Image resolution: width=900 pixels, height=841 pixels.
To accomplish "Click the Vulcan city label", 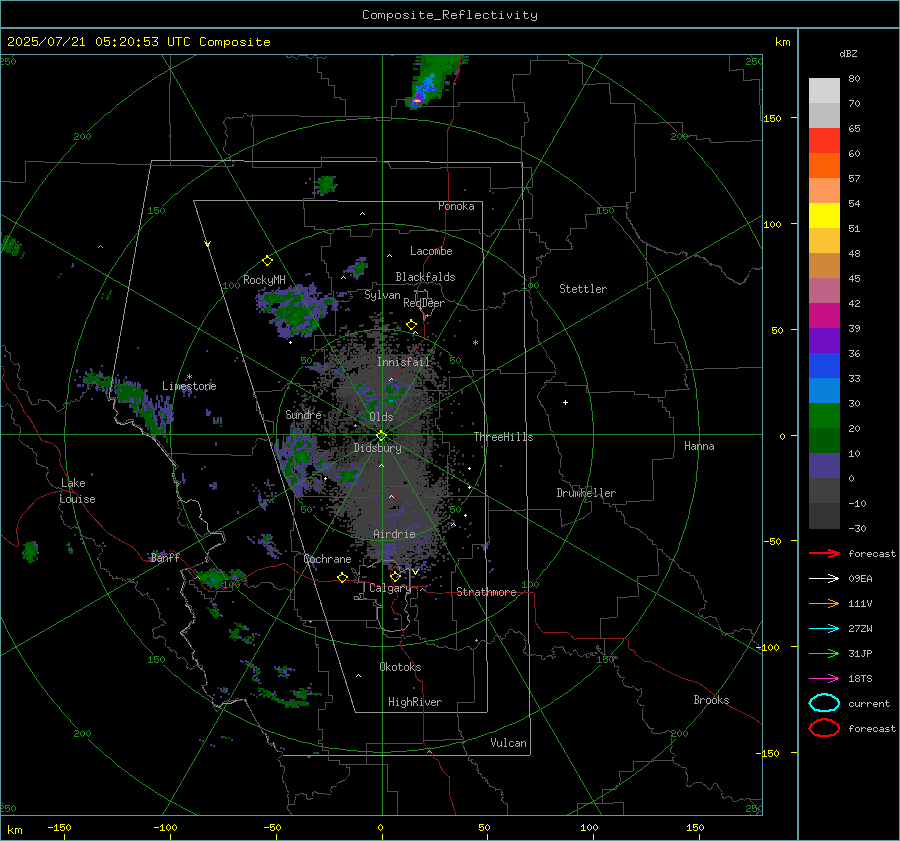I will click(x=508, y=743).
